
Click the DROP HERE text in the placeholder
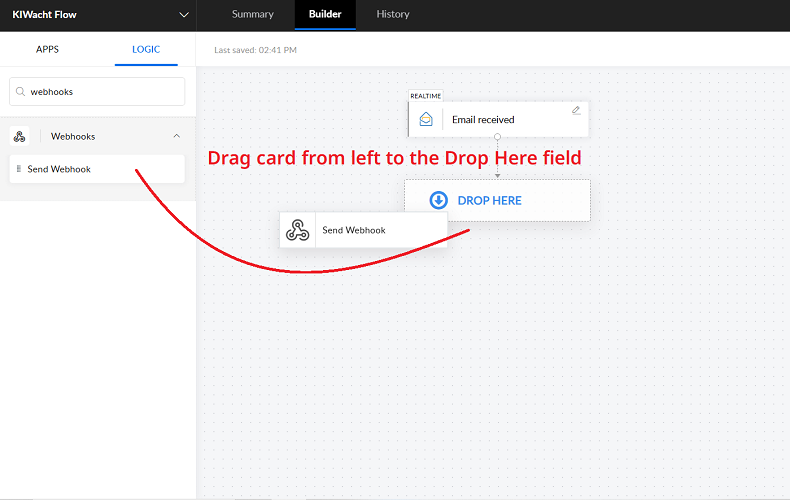(x=489, y=200)
